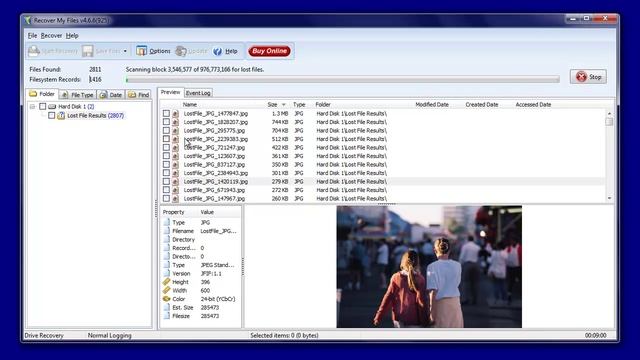Check the box for LostFile_JPG_147967.jpg

point(166,198)
